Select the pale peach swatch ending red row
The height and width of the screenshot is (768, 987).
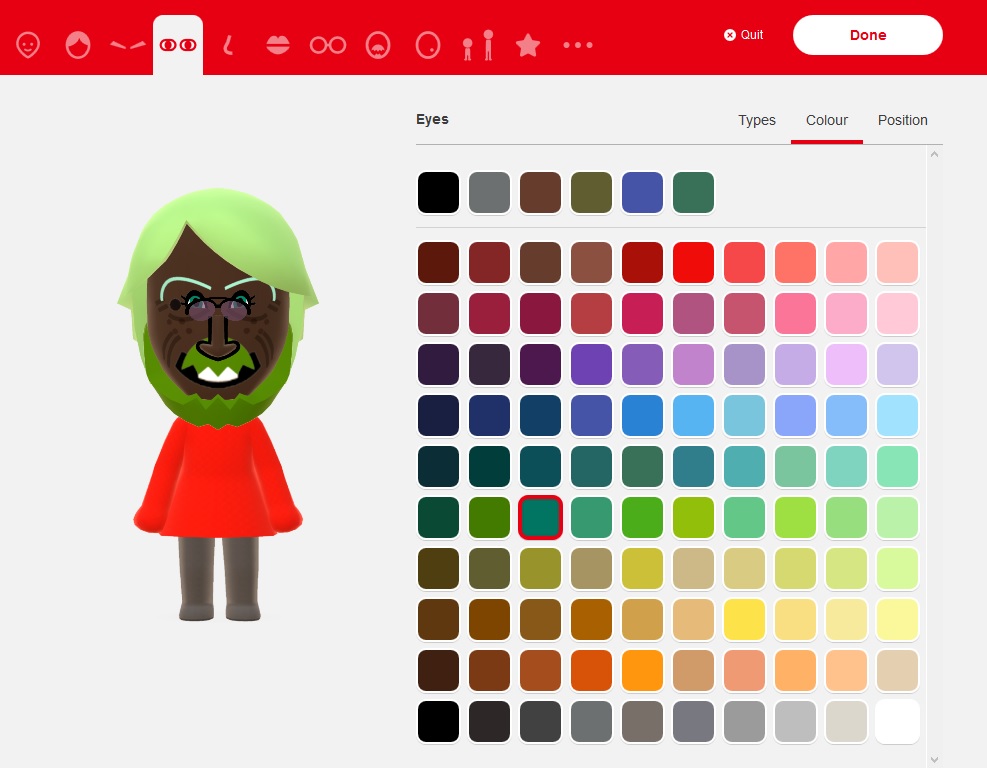(897, 263)
